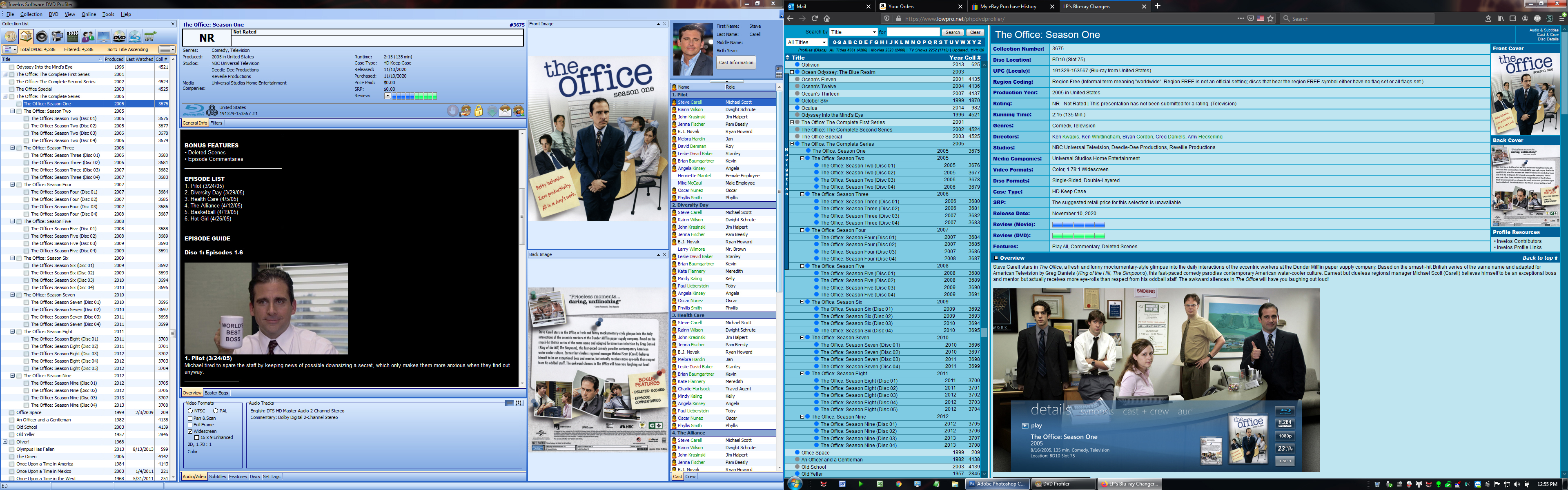Click the Cast Information button
This screenshot has height=490, width=1568.
[736, 62]
